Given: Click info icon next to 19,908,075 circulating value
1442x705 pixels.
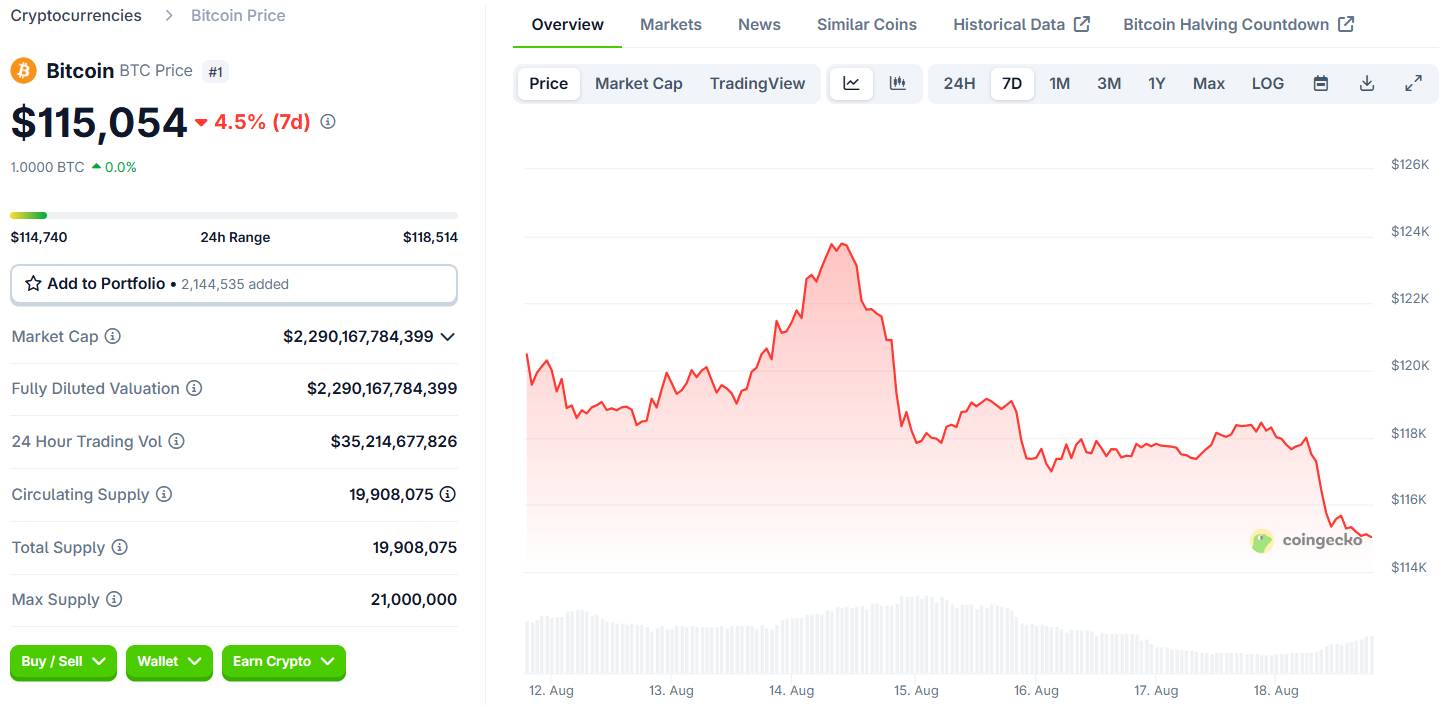Looking at the screenshot, I should [x=448, y=494].
